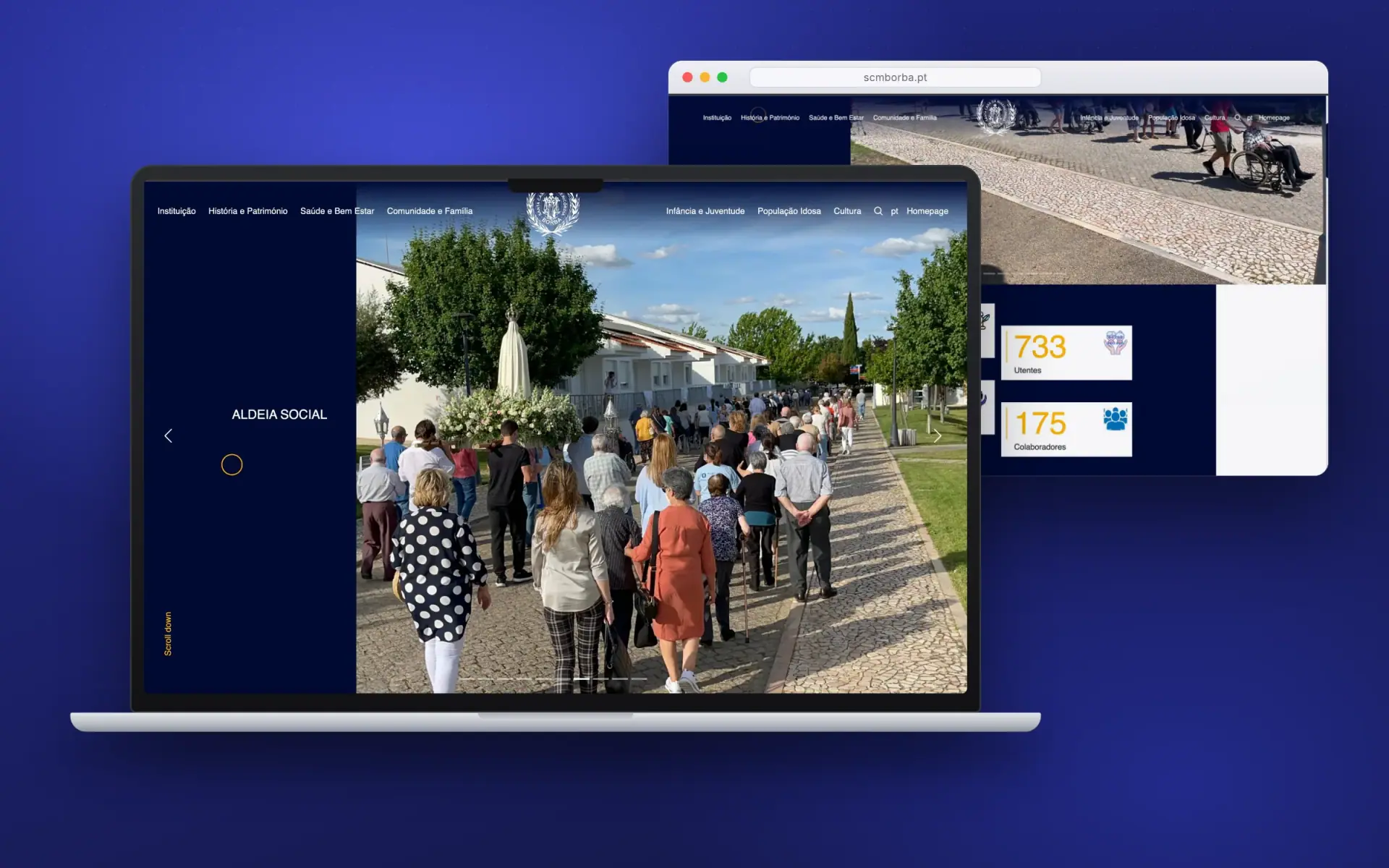Click the highlighted slide indicator bar
The image size is (1389, 868).
coord(582,678)
